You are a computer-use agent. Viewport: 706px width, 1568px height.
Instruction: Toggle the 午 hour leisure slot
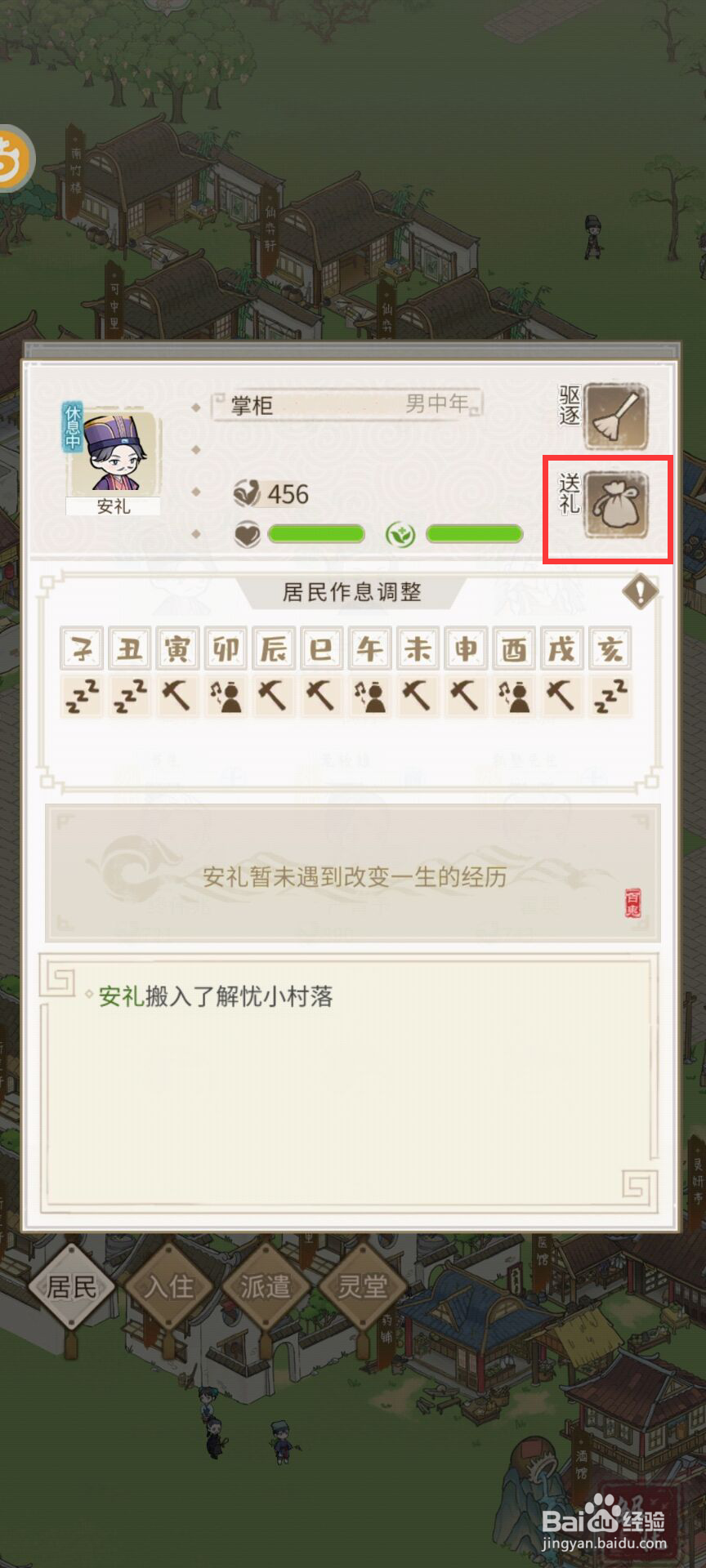tap(369, 697)
